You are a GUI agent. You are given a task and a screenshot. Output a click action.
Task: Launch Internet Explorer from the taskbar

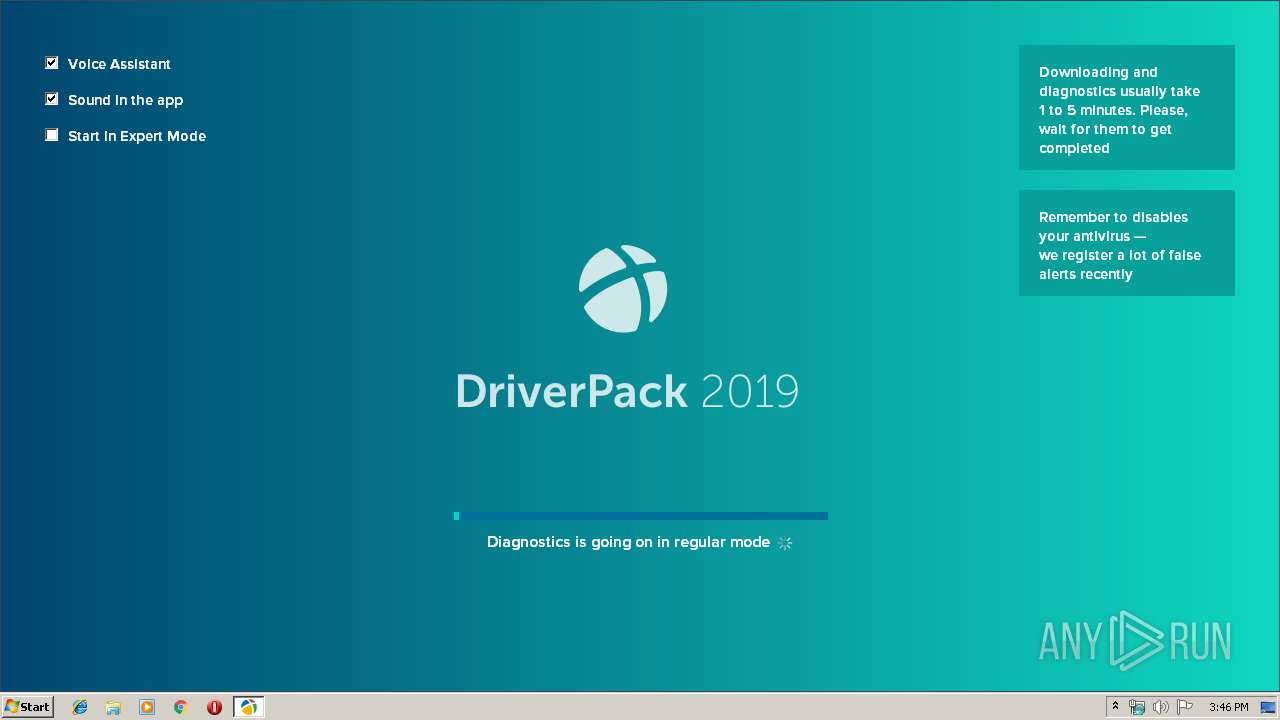tap(80, 707)
